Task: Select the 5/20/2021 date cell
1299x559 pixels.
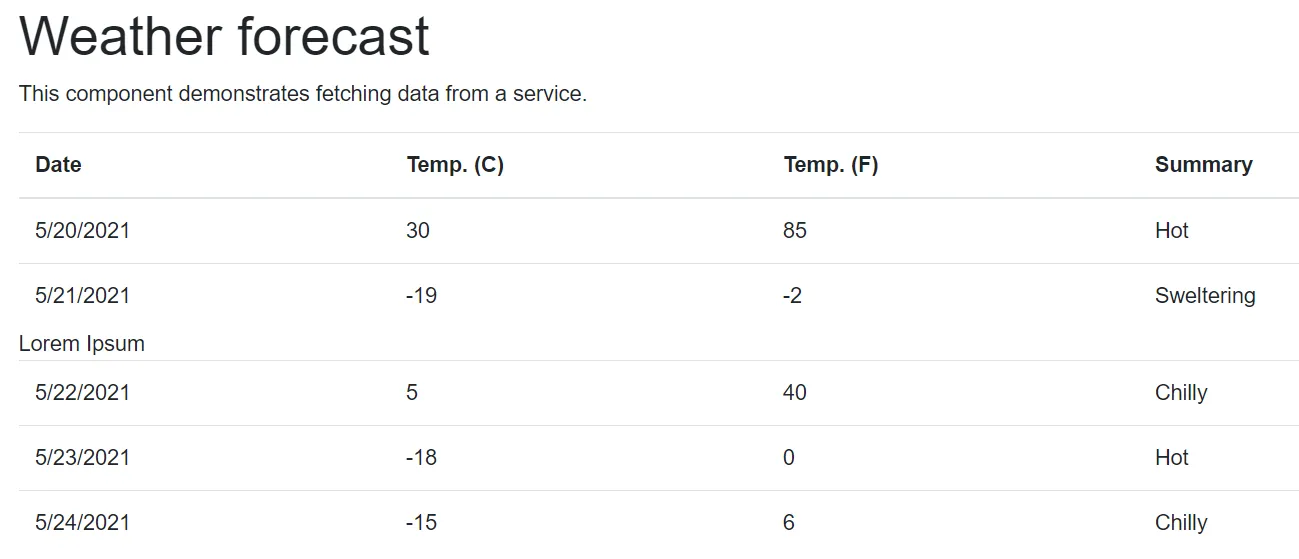Action: click(82, 231)
